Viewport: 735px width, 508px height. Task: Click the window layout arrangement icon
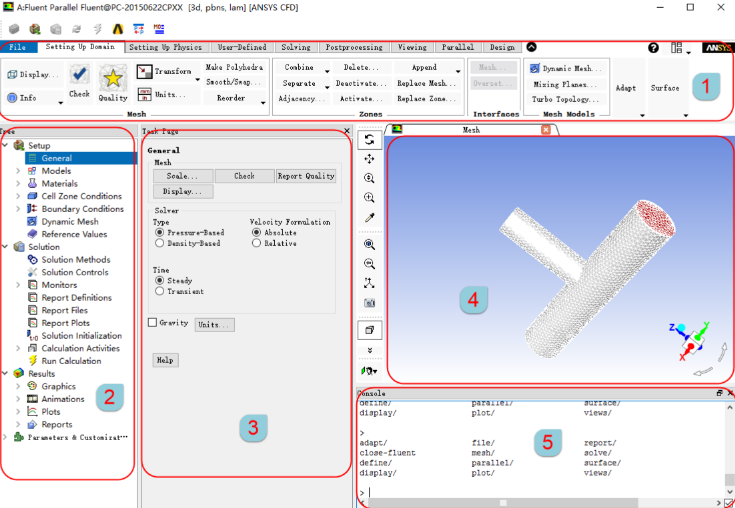click(676, 47)
